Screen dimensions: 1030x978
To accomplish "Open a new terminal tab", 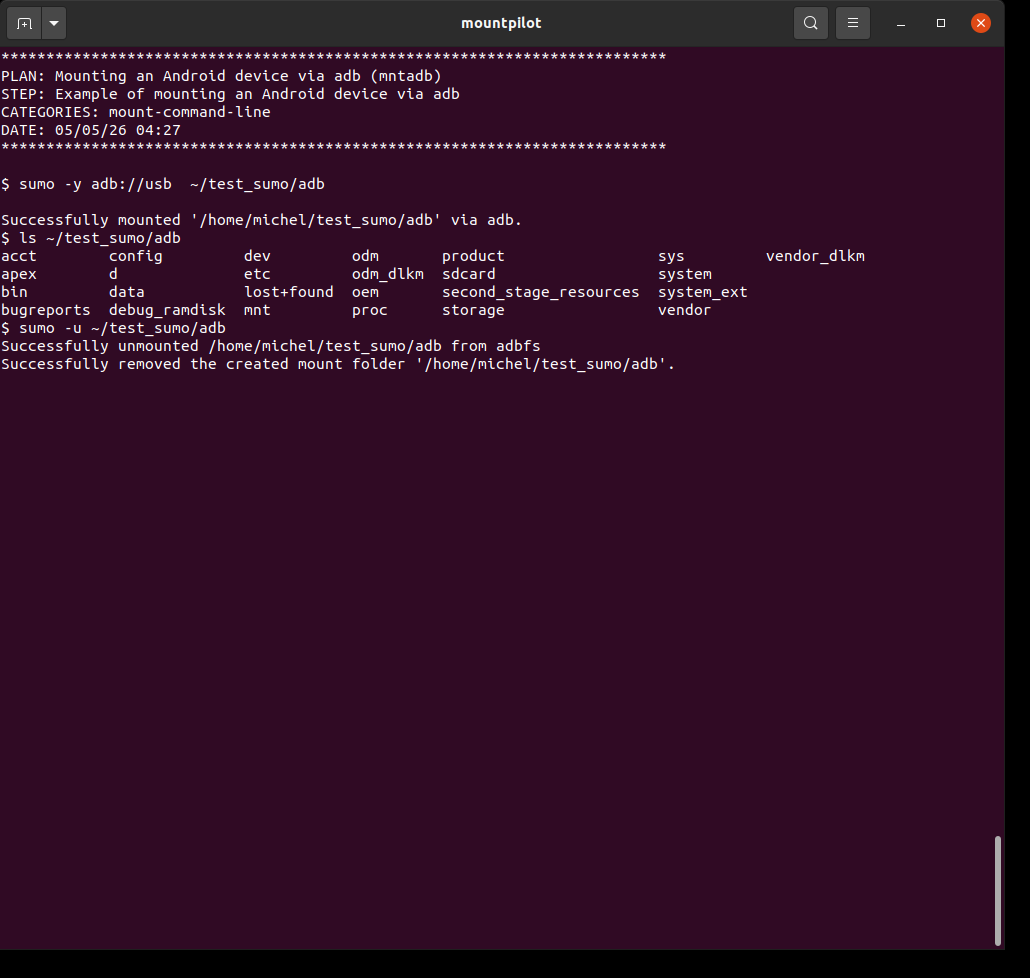I will [x=24, y=24].
